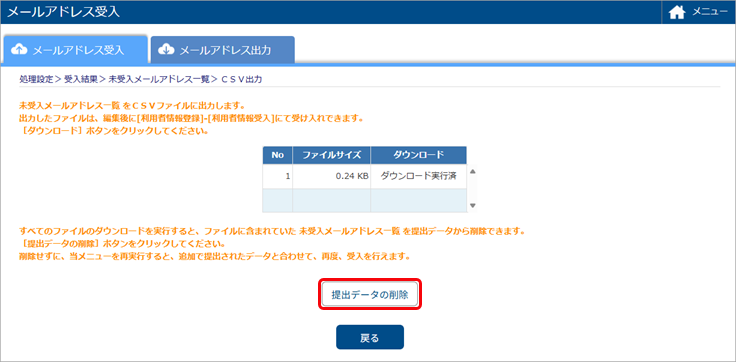Click the table scrollbar up arrow

(x=473, y=171)
